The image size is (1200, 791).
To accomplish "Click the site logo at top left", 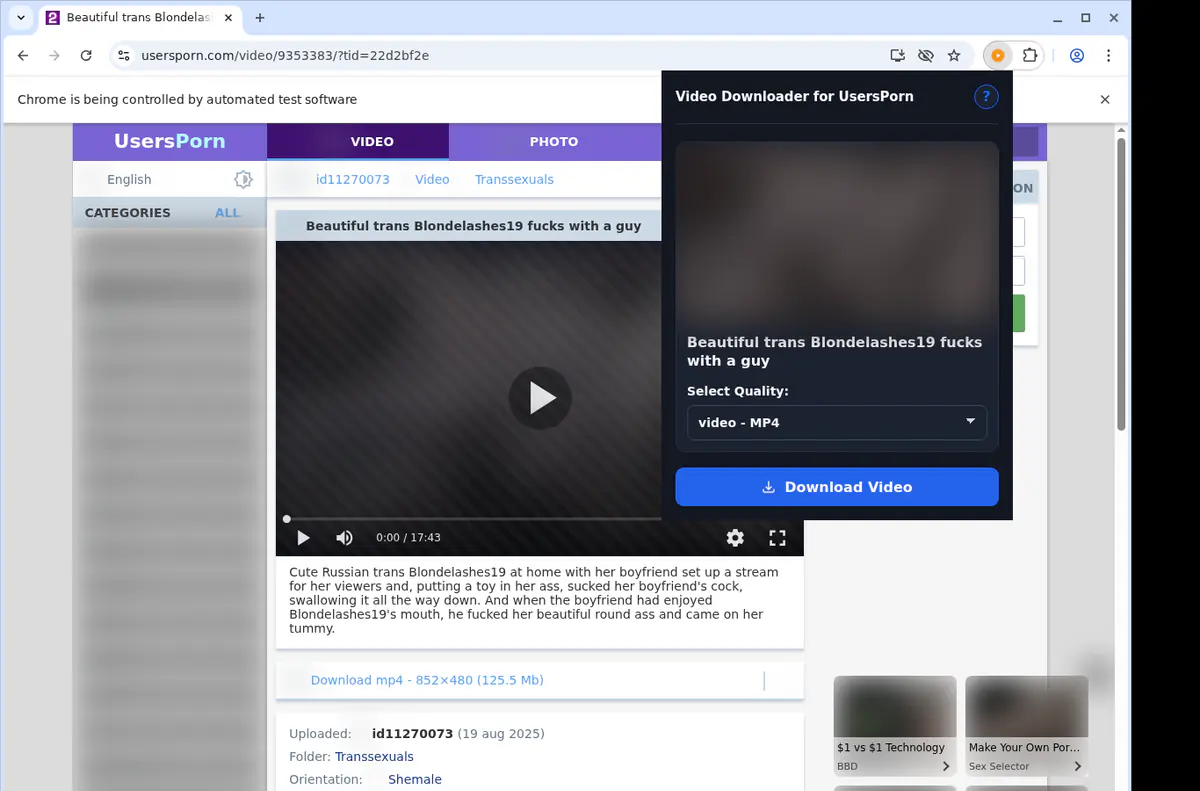I will (x=169, y=141).
